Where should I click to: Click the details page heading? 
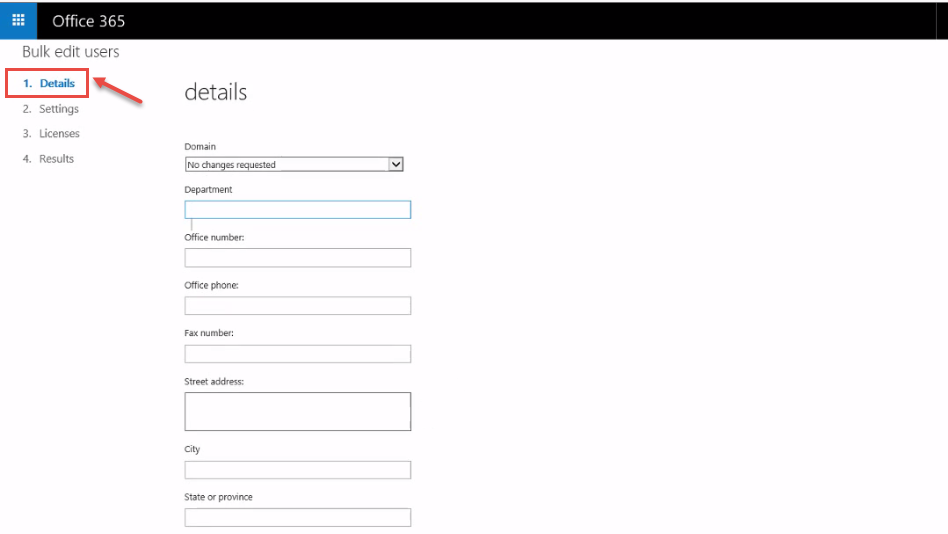[216, 93]
